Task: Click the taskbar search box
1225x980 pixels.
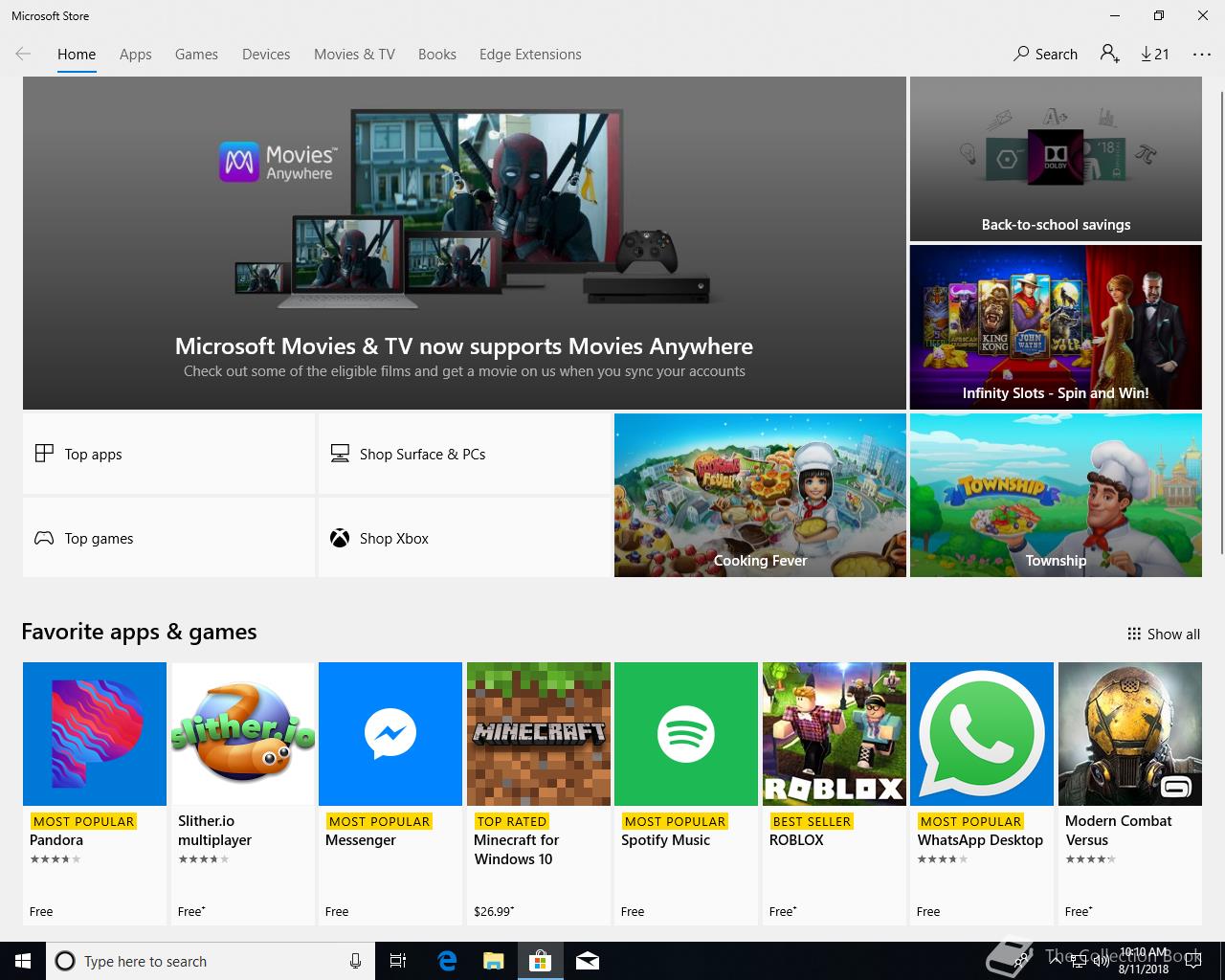Action: 209,961
